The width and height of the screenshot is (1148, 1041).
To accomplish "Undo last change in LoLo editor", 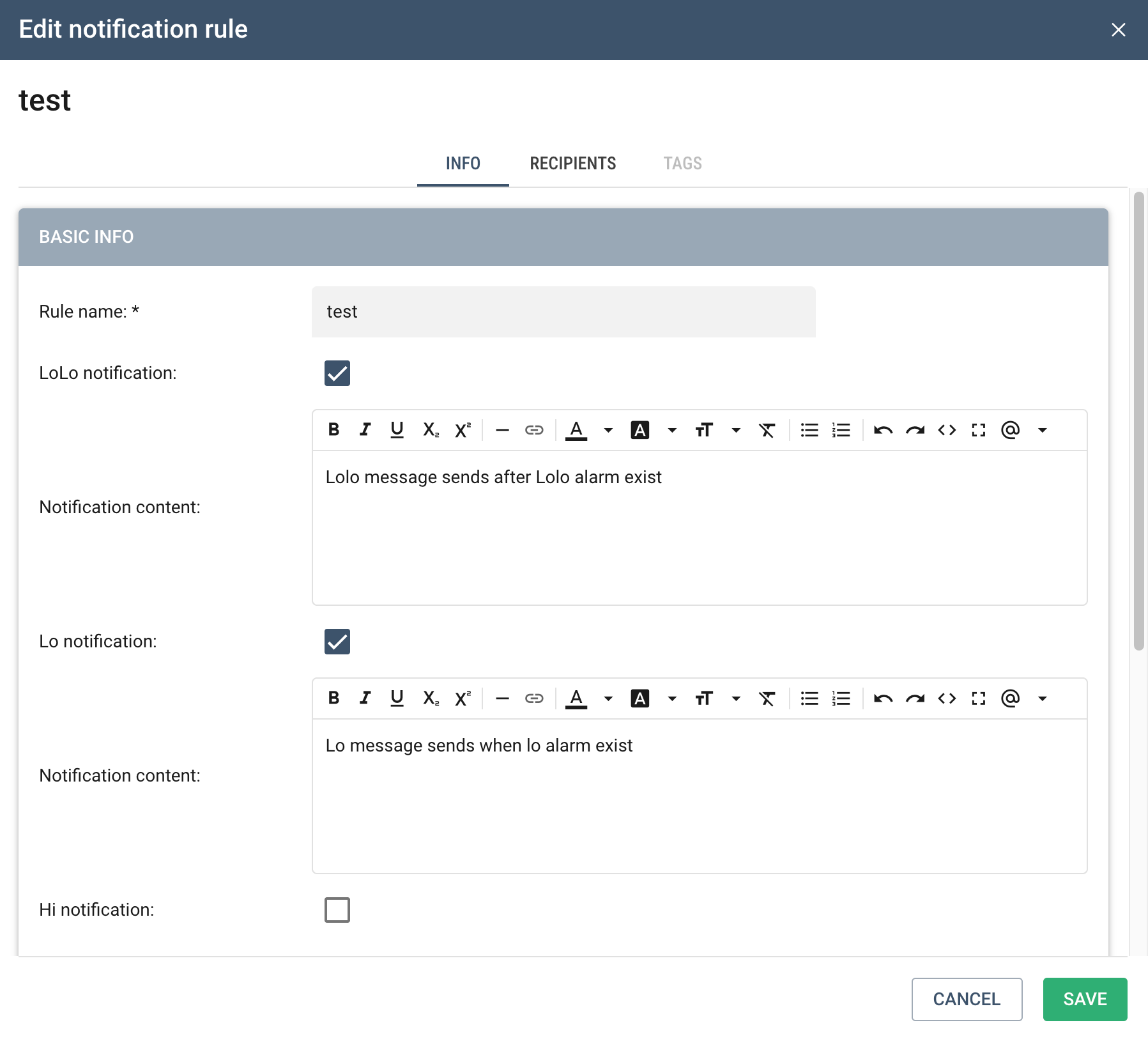I will point(884,430).
